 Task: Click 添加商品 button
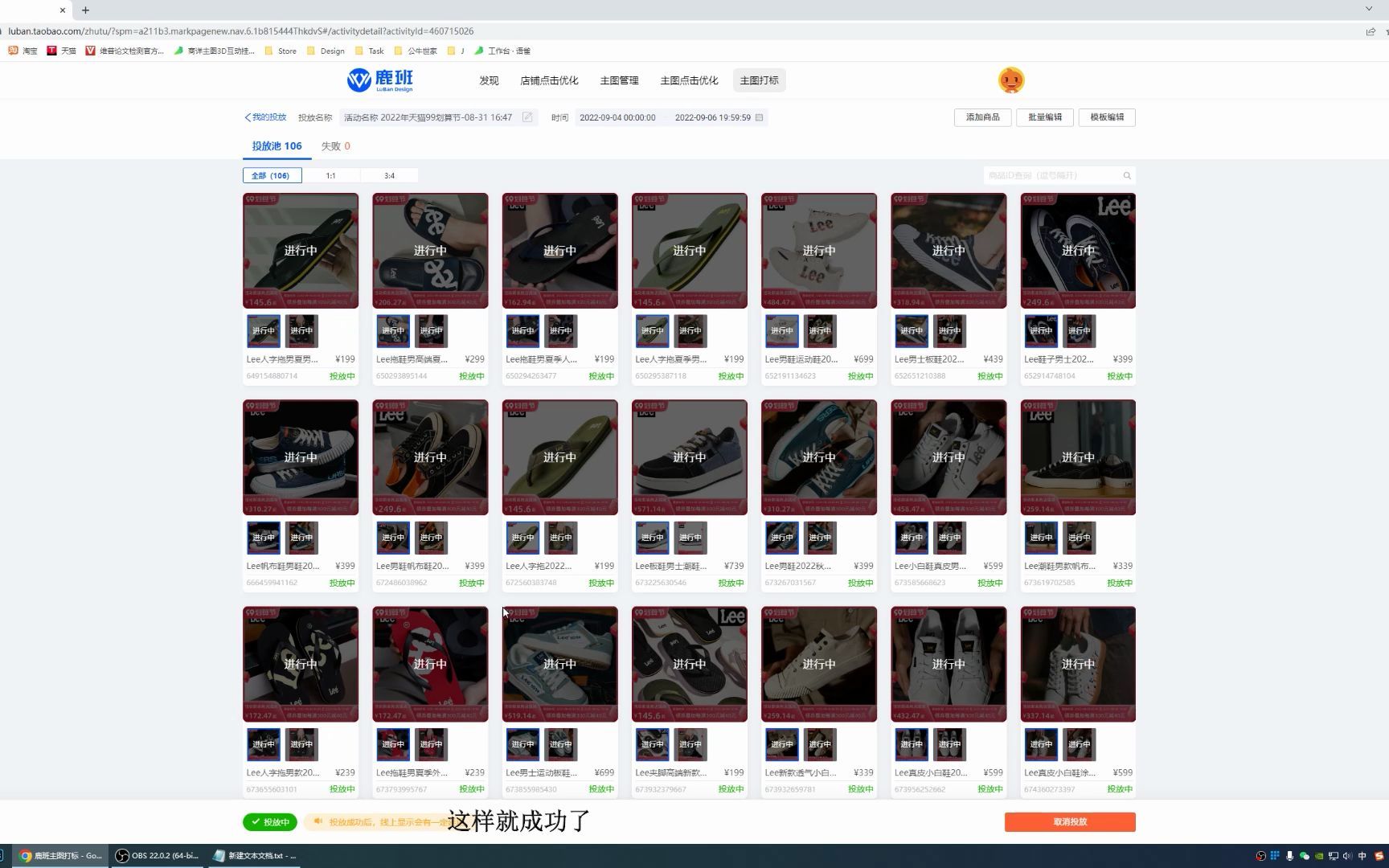tap(982, 117)
